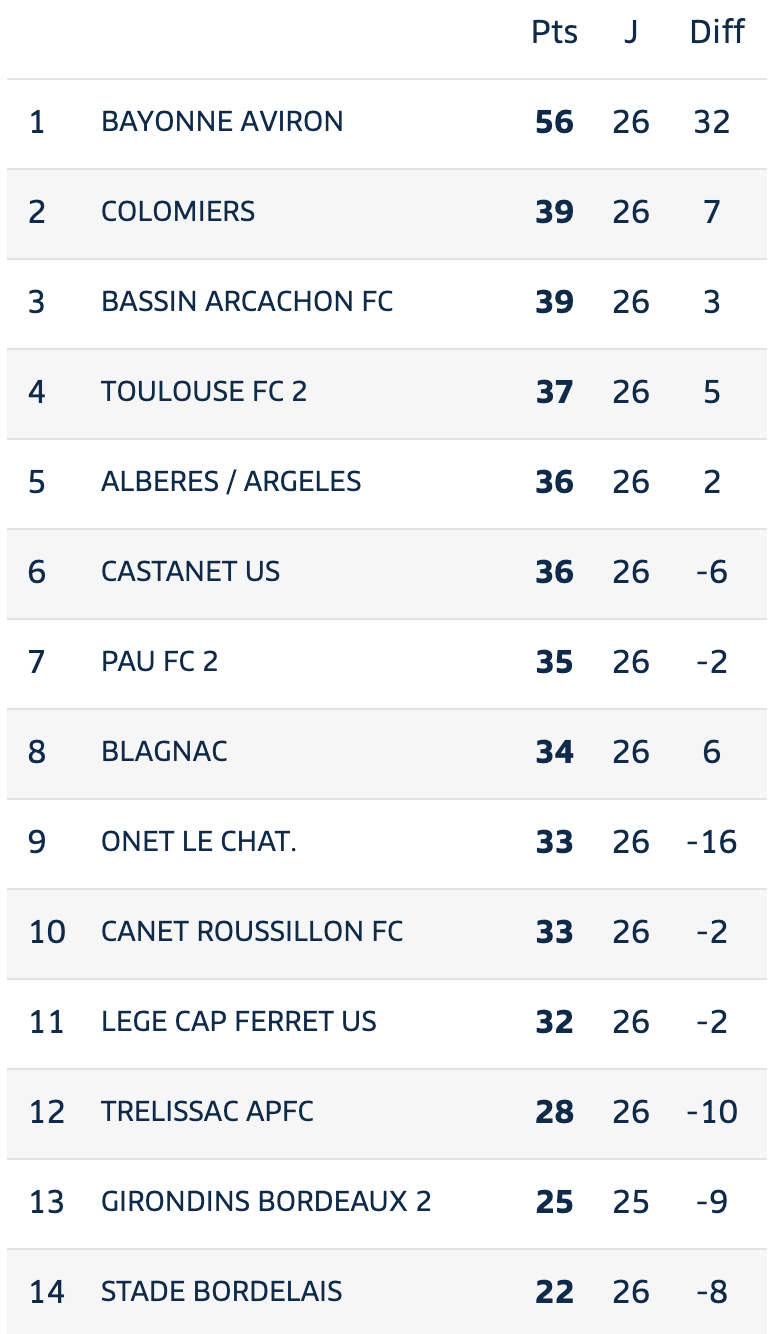Click the J column header
Screen dimensions: 770x1334
coord(630,32)
